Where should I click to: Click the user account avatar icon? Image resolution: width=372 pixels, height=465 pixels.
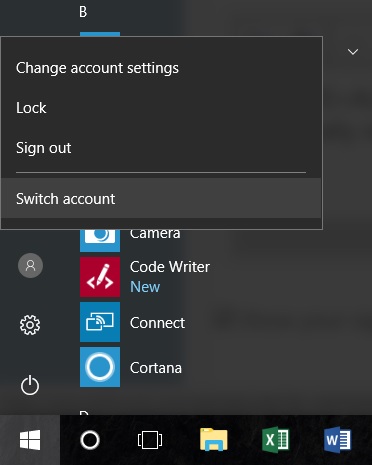pos(30,265)
